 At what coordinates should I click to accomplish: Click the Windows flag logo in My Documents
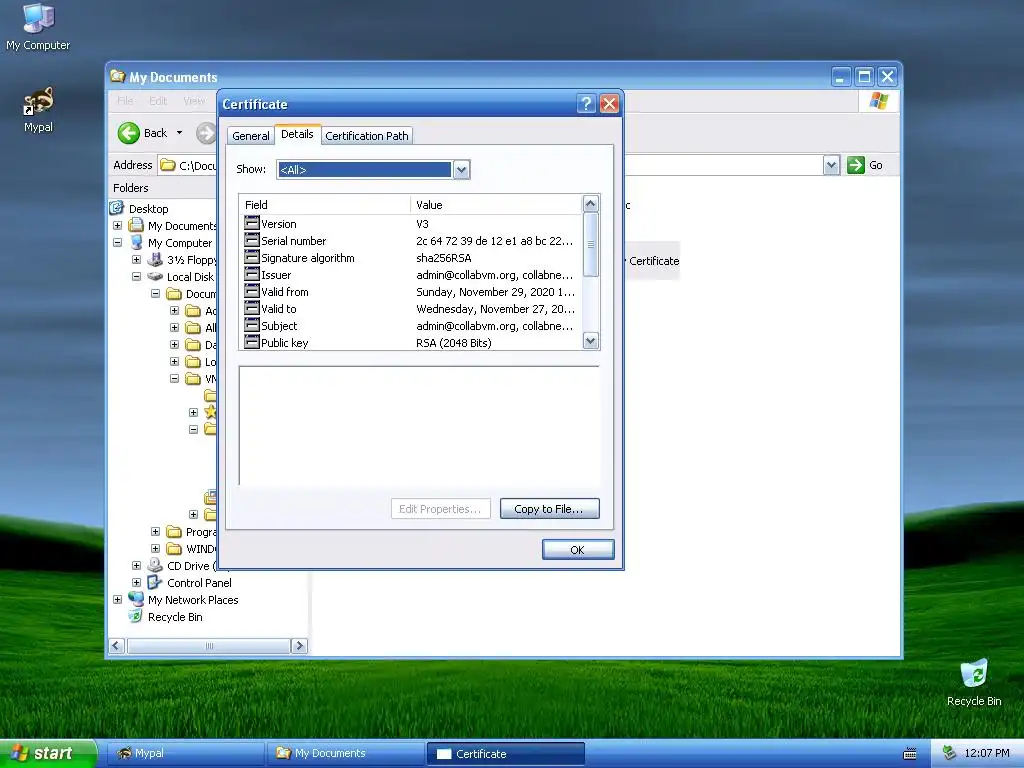879,101
